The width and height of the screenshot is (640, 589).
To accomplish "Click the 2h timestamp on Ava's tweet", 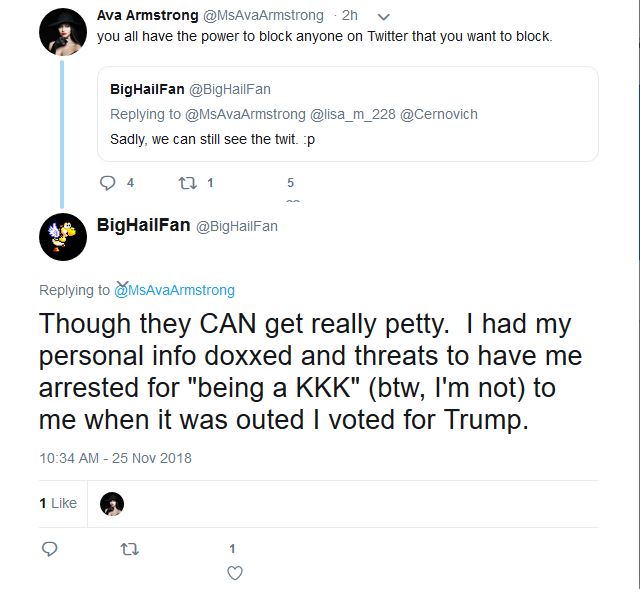I will (350, 16).
